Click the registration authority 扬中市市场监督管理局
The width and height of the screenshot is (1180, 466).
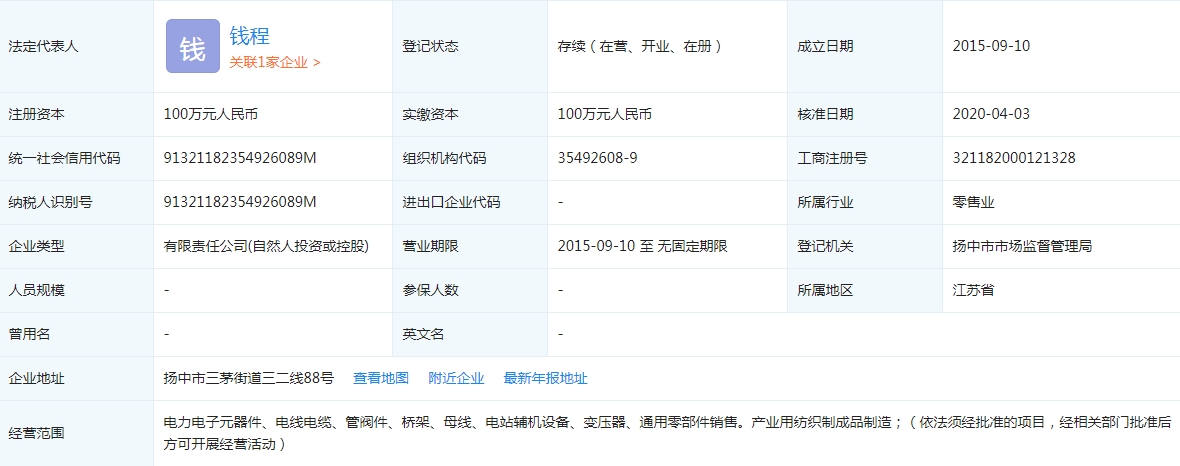coord(1022,246)
